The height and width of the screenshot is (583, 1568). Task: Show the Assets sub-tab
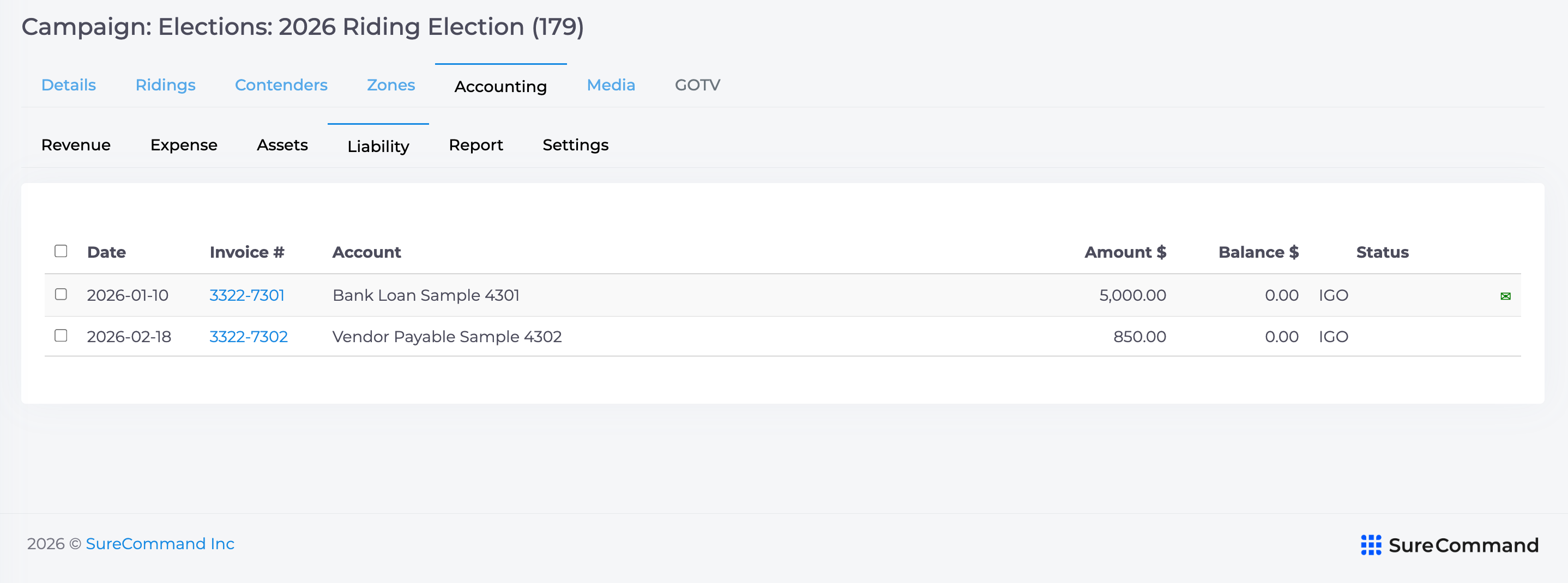[x=282, y=145]
